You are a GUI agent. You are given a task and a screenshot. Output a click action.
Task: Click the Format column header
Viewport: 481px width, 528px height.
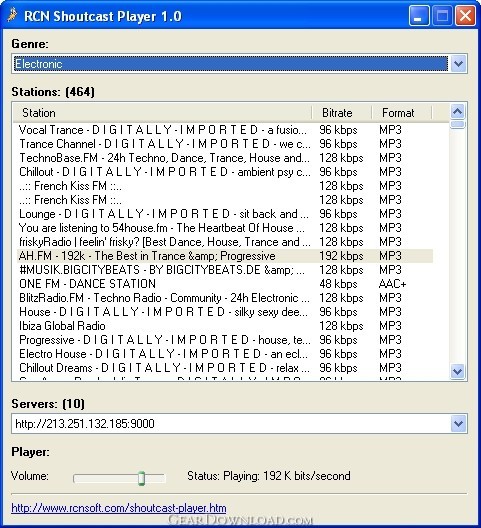click(x=402, y=113)
